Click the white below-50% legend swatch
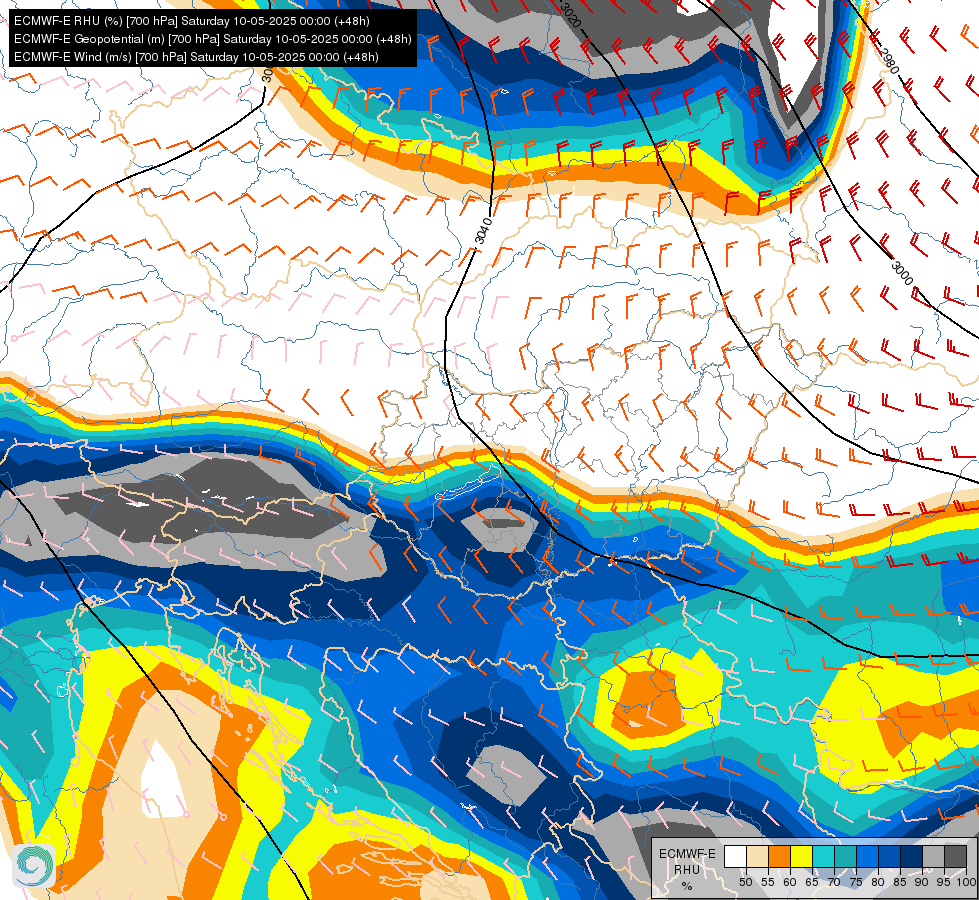The height and width of the screenshot is (900, 979). [x=735, y=856]
